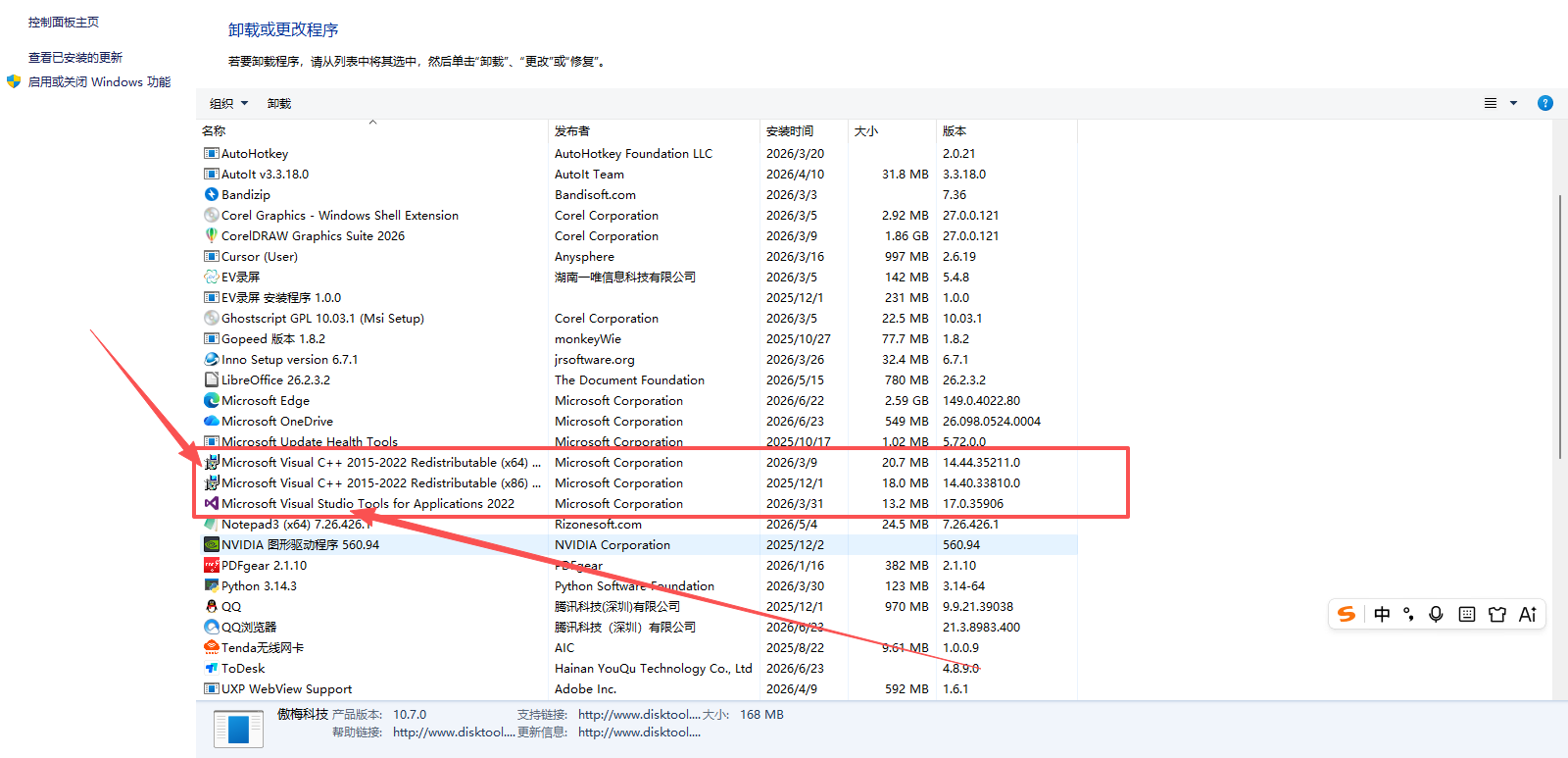Toggle Sogou punctuation mode
This screenshot has height=758, width=1568.
click(1409, 614)
